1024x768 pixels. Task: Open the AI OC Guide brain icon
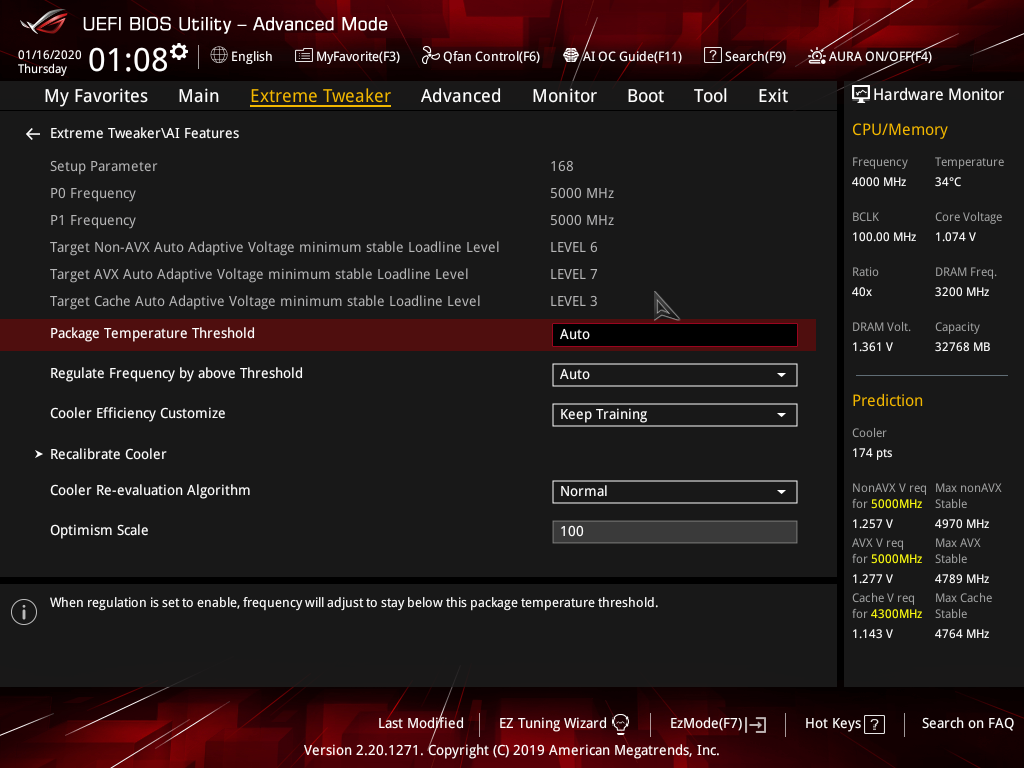point(571,56)
